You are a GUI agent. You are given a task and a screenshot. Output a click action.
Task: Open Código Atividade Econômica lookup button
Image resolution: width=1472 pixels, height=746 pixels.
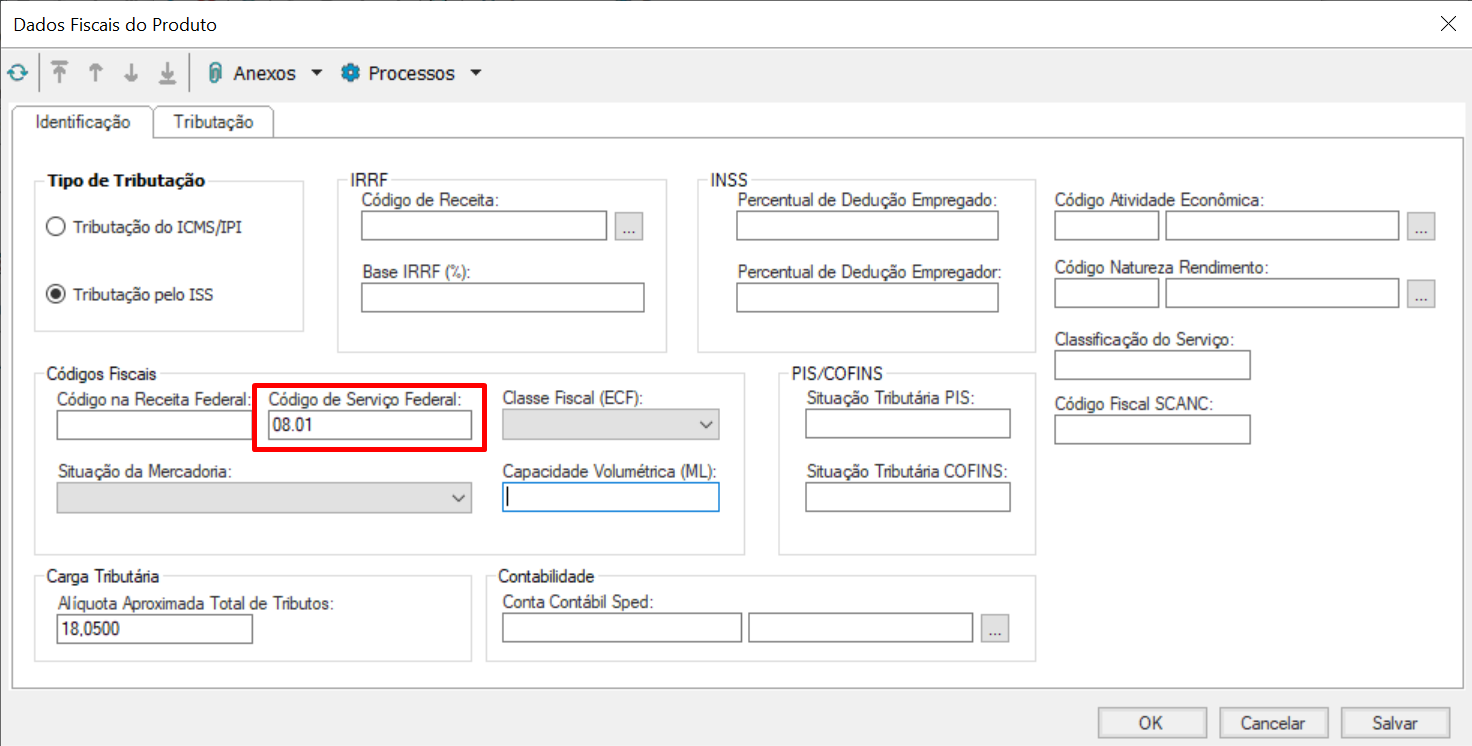pyautogui.click(x=1421, y=226)
